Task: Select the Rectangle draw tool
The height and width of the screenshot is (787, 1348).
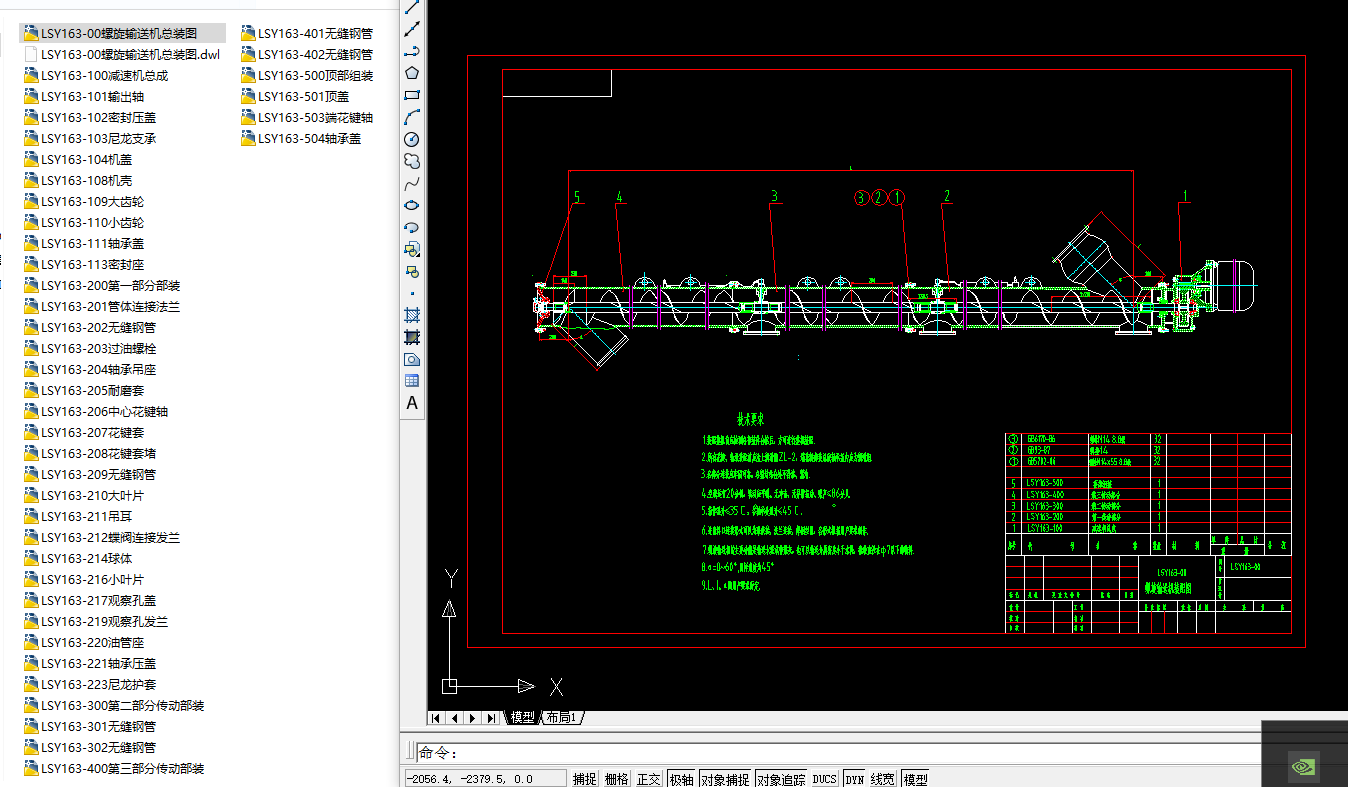Action: pos(411,95)
